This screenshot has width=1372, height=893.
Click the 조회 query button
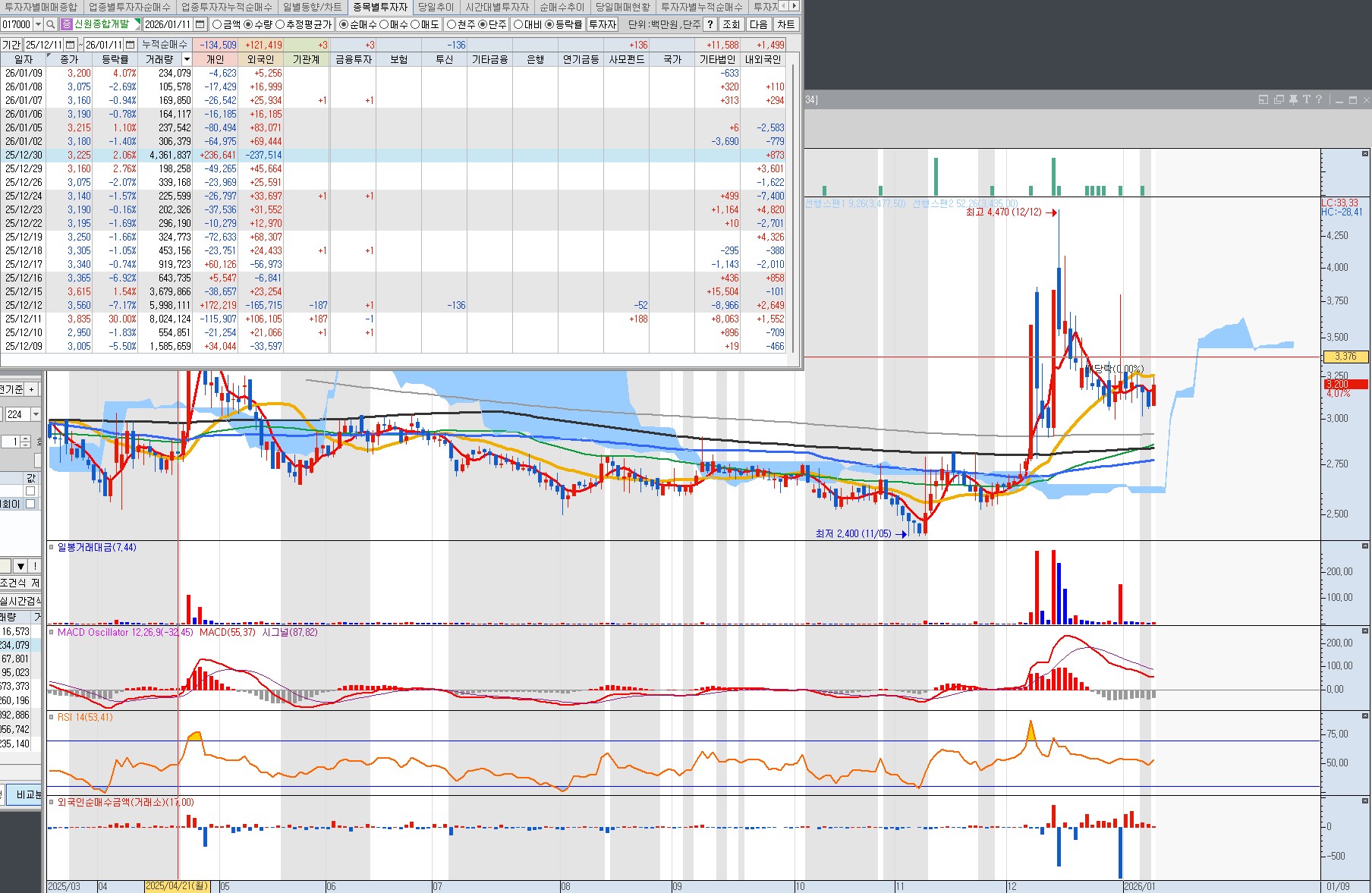click(x=731, y=24)
